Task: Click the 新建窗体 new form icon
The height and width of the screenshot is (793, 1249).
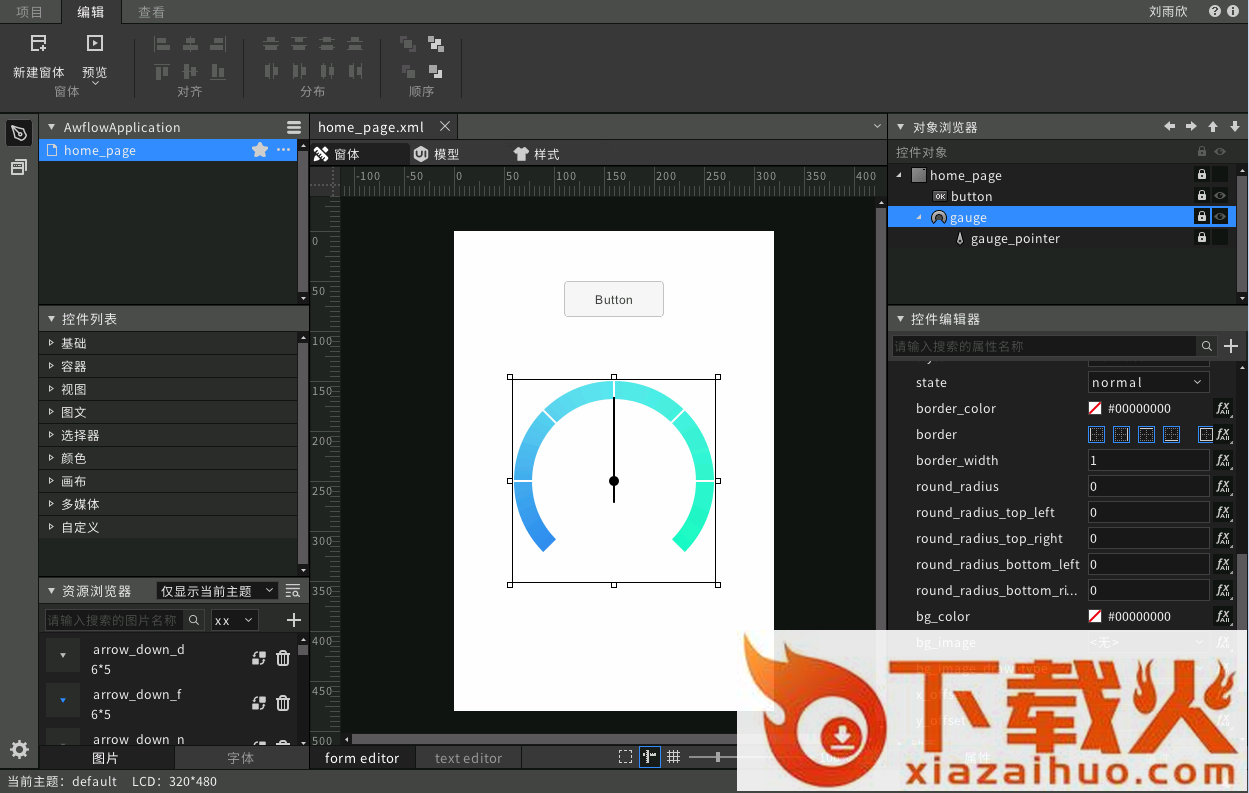Action: [38, 43]
